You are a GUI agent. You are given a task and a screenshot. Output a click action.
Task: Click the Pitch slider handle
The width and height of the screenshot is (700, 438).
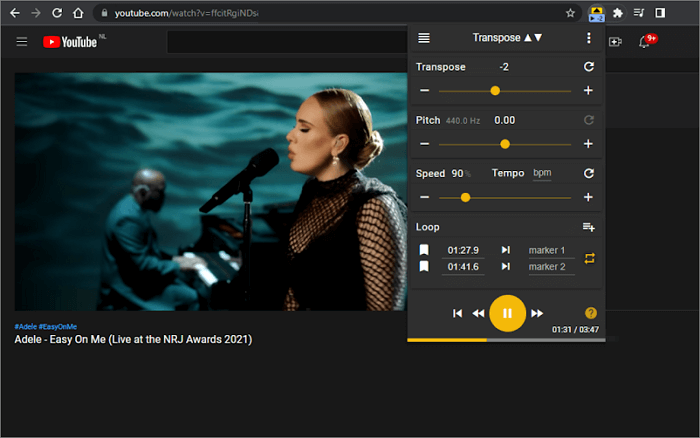[x=505, y=144]
